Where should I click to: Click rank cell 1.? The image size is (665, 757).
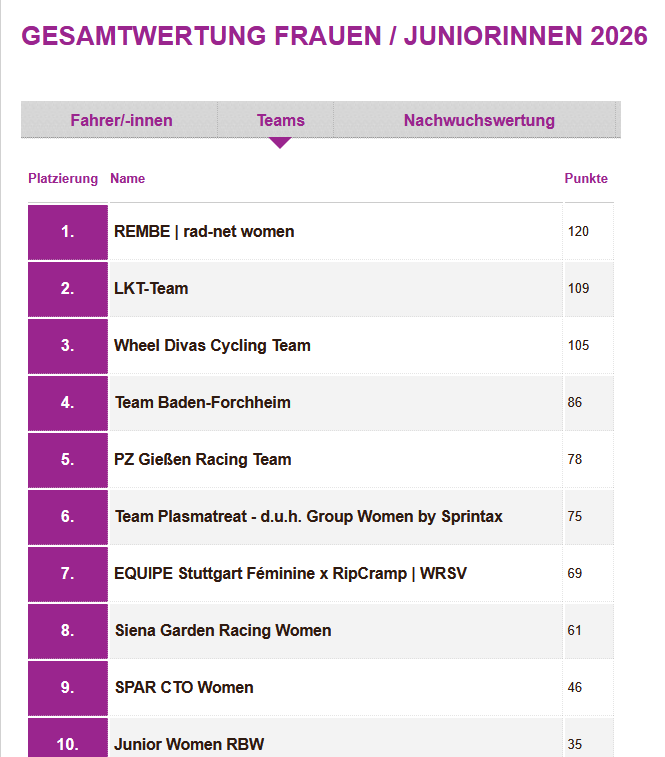(68, 232)
